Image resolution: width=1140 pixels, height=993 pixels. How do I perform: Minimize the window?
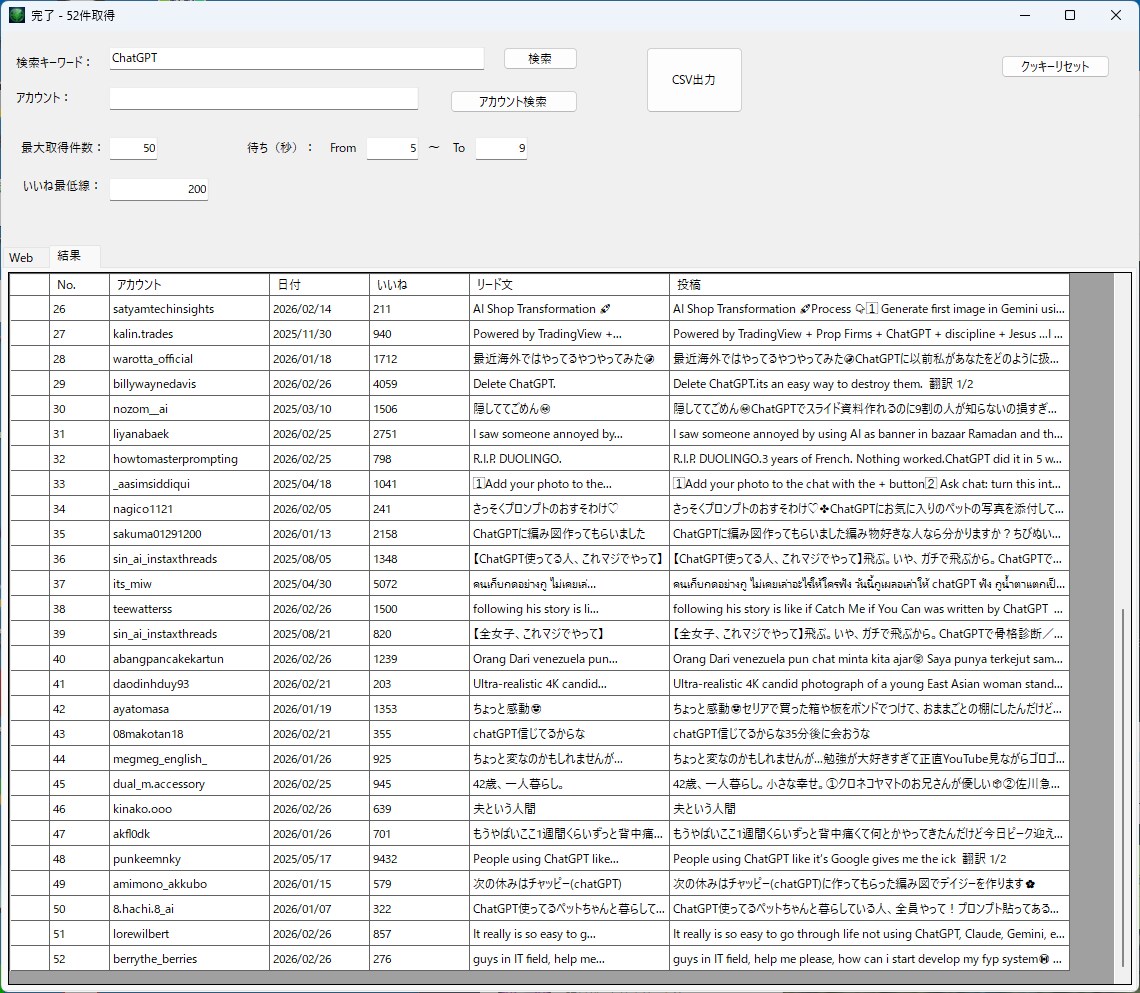click(1025, 15)
